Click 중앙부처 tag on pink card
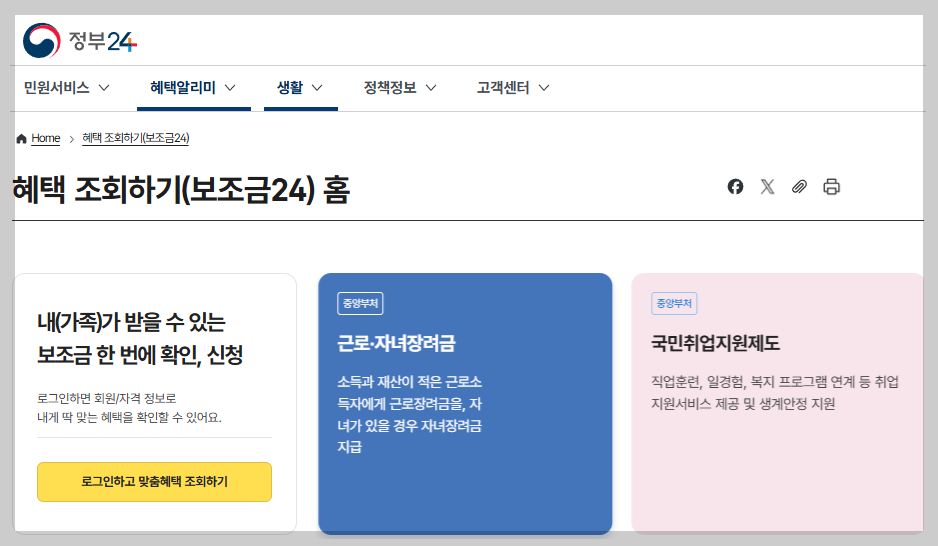 (674, 303)
